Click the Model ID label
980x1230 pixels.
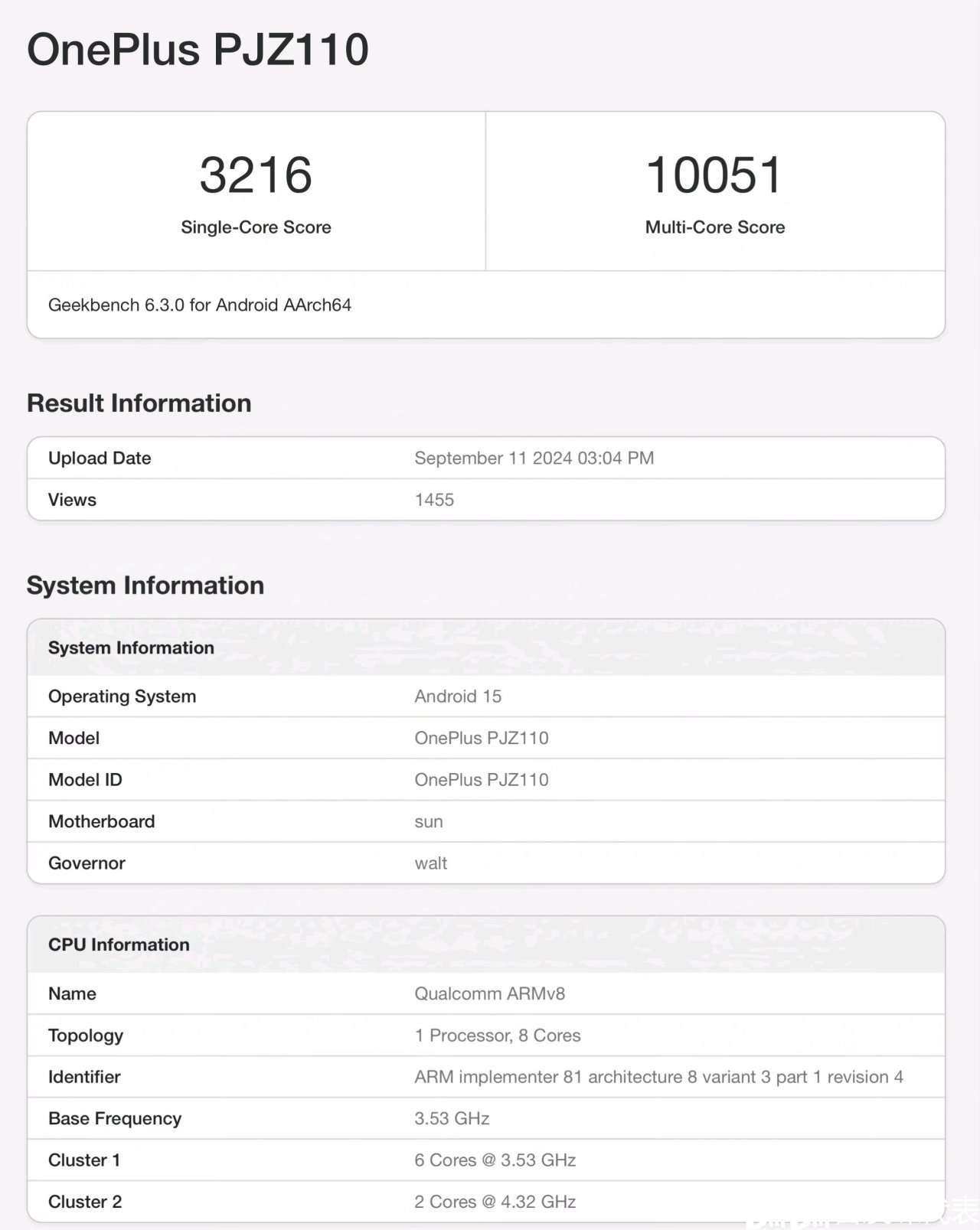pyautogui.click(x=85, y=780)
